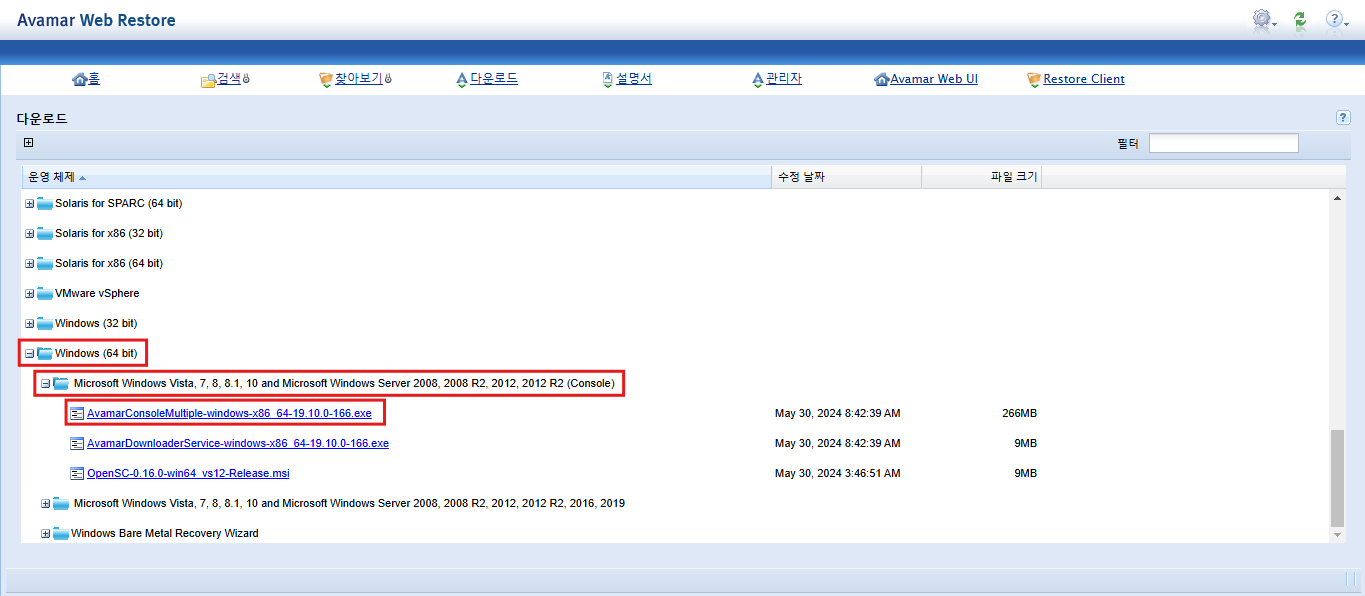Screen dimensions: 1365x596
Task: Expand the VMware vSphere node
Action: (x=30, y=294)
